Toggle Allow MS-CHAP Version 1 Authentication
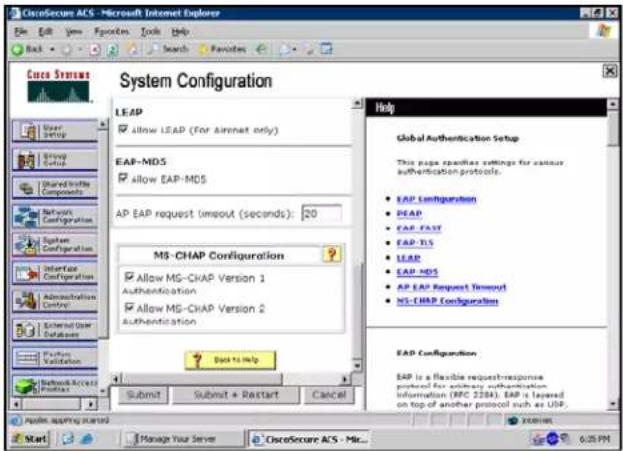The image size is (623, 451). click(x=129, y=276)
